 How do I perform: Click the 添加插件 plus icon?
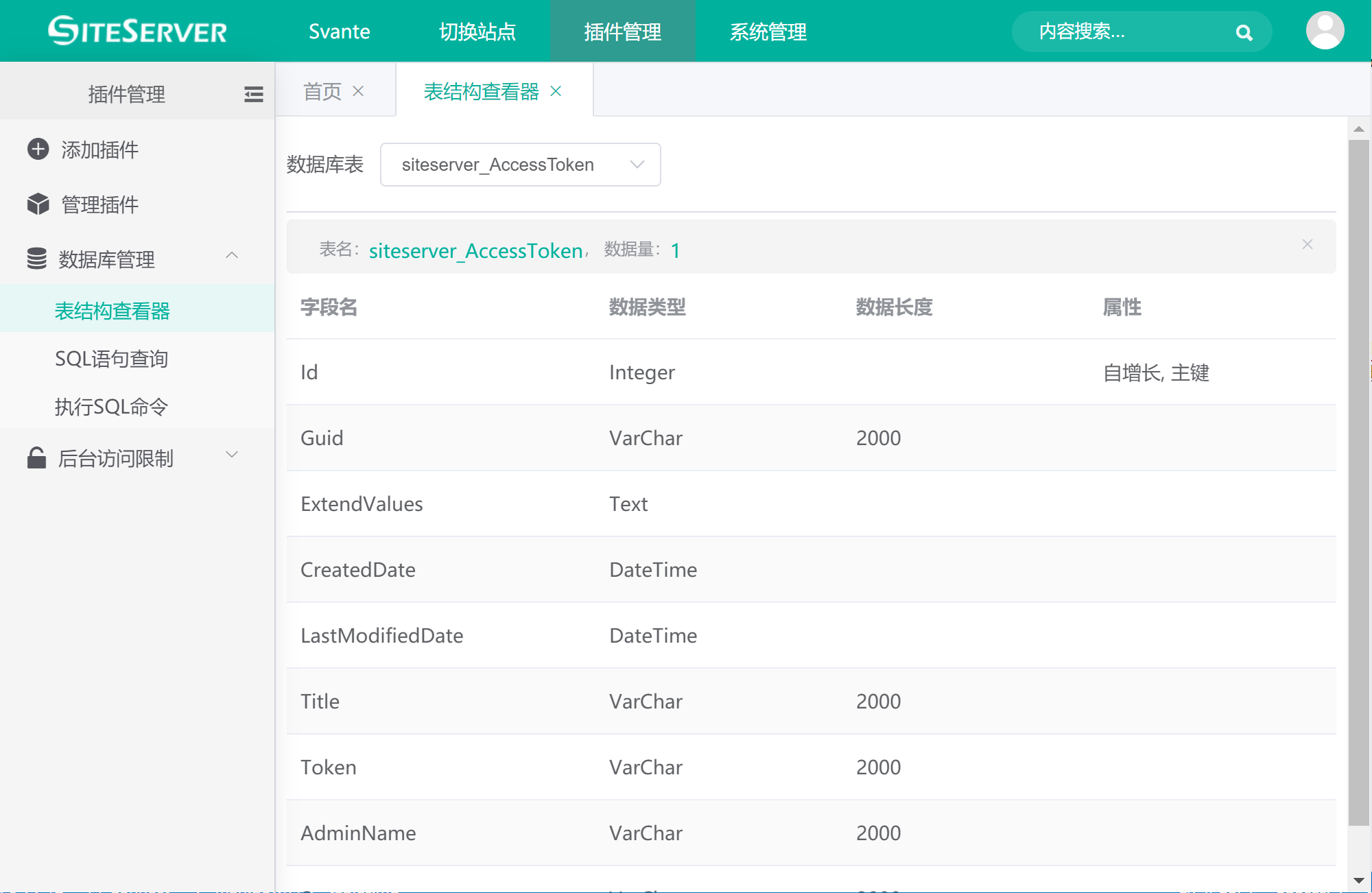[x=38, y=149]
